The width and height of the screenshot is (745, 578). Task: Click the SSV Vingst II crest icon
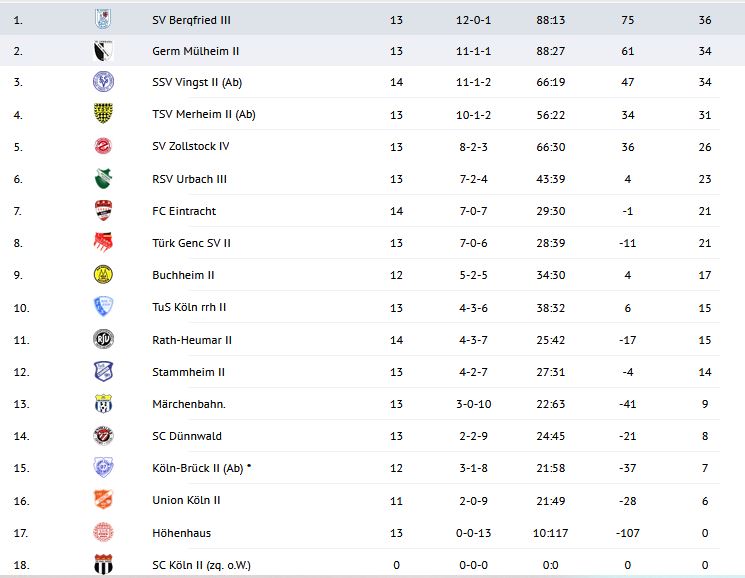pyautogui.click(x=103, y=82)
